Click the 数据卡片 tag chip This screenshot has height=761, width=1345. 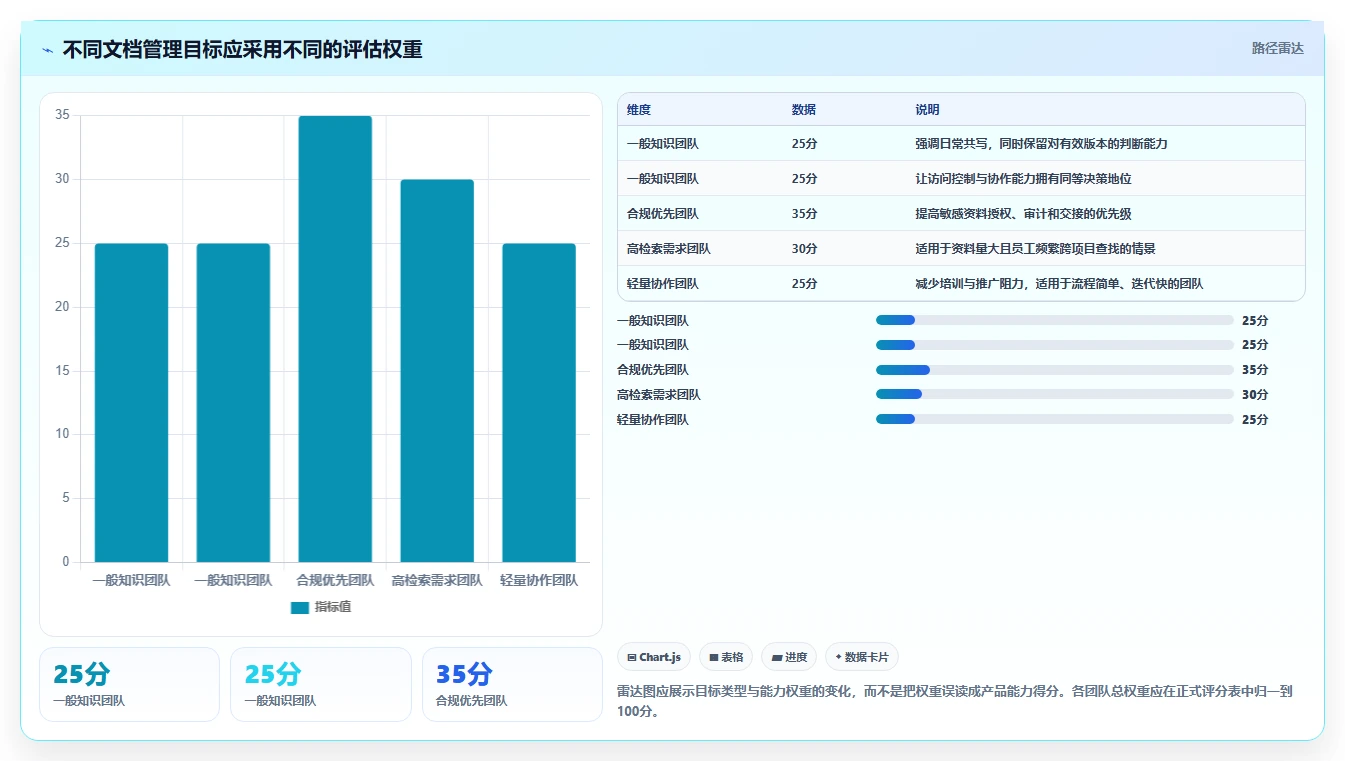862,657
